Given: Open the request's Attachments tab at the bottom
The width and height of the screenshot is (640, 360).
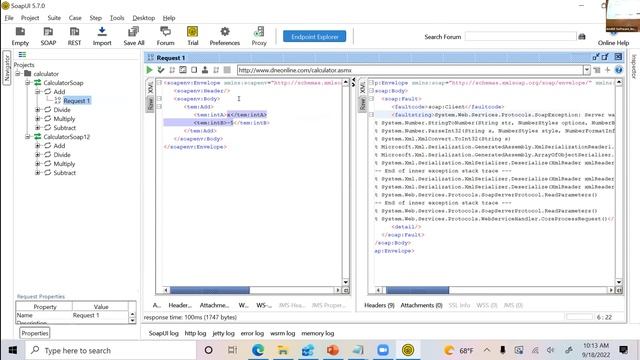Looking at the screenshot, I should (x=214, y=305).
